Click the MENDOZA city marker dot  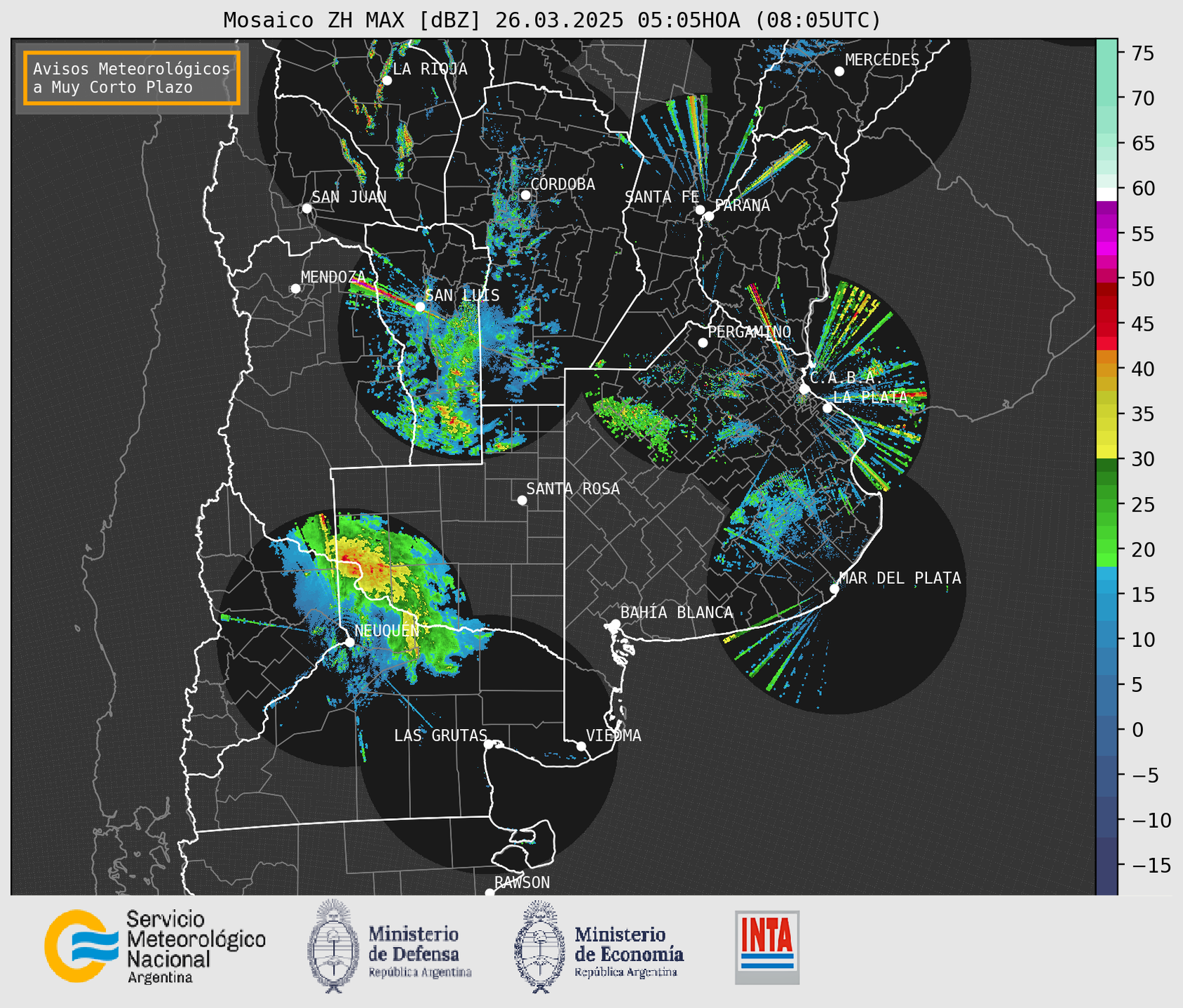[295, 289]
